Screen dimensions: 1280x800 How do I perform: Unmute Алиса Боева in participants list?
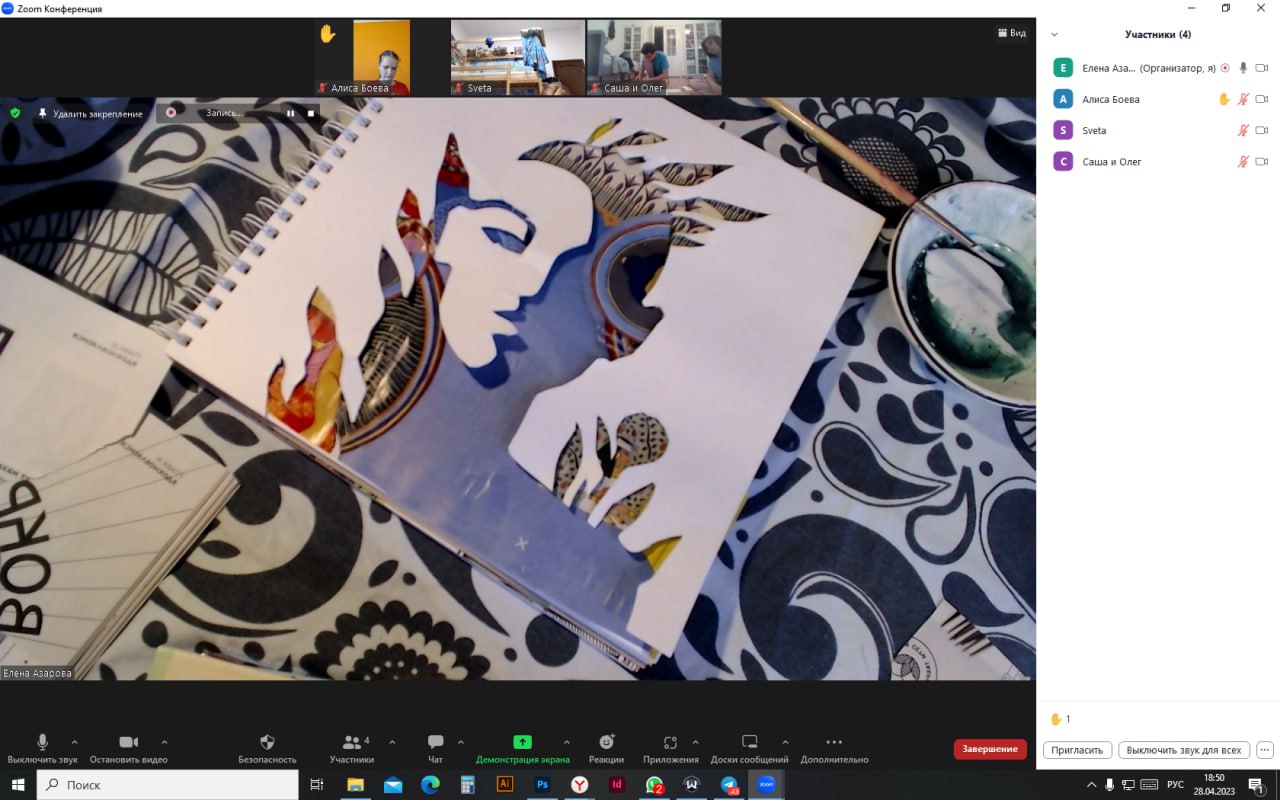point(1243,99)
